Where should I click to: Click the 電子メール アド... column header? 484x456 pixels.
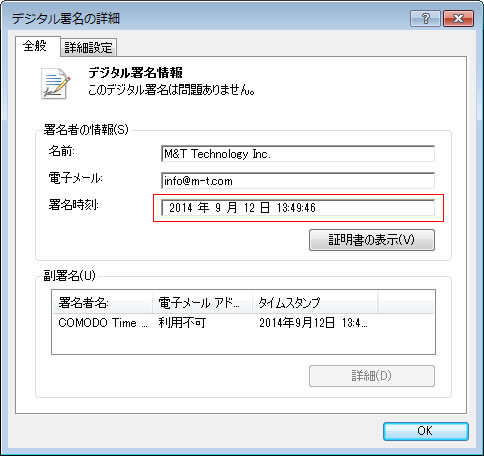point(202,303)
